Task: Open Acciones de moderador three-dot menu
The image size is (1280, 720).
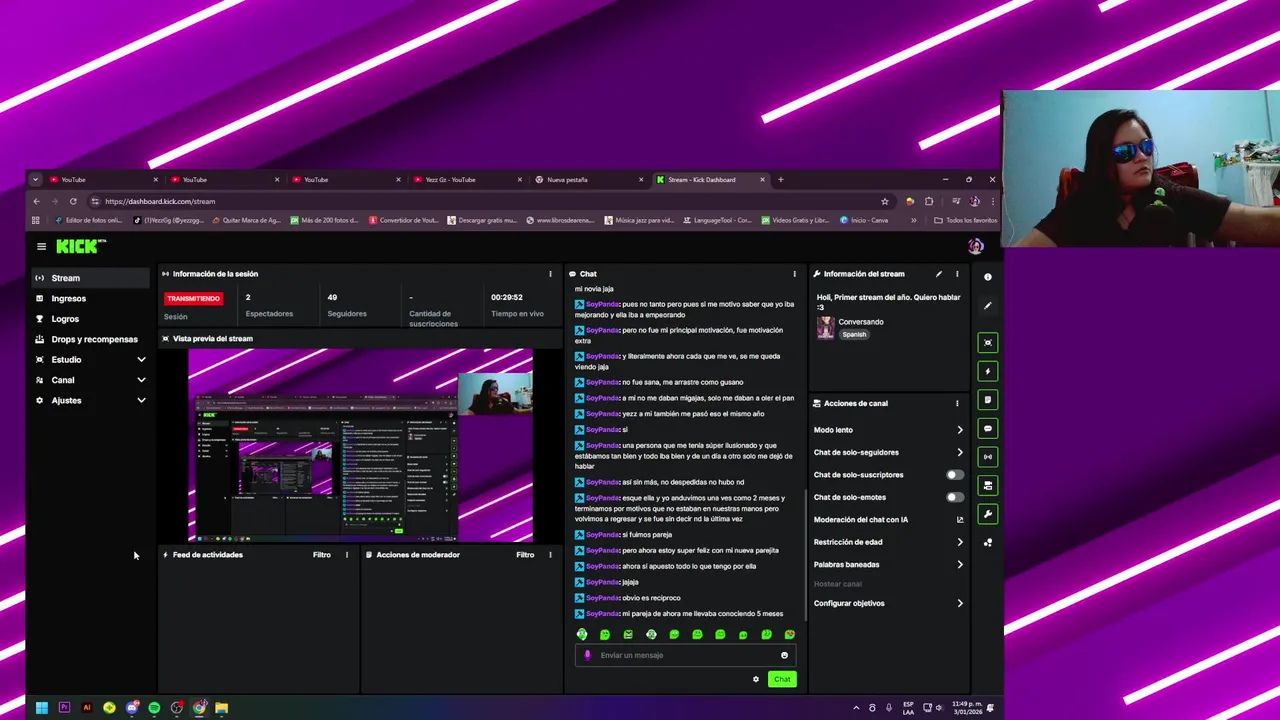Action: (550, 555)
